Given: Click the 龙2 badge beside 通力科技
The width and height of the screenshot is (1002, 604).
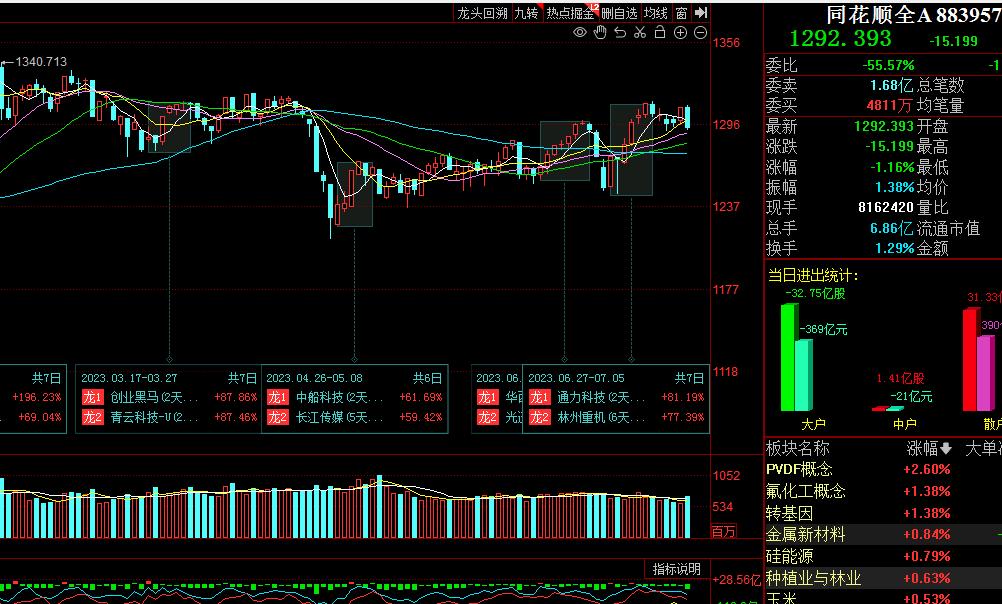Looking at the screenshot, I should (540, 398).
